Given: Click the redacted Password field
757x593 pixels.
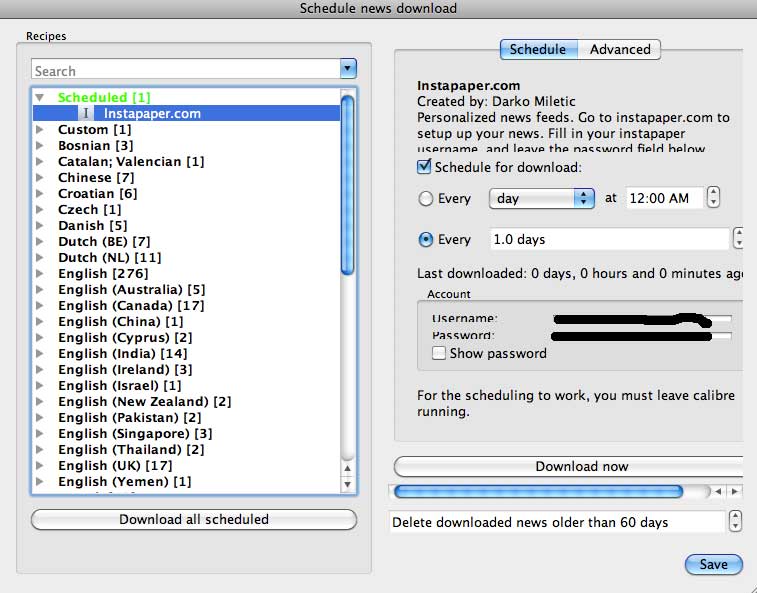Looking at the screenshot, I should tap(642, 336).
